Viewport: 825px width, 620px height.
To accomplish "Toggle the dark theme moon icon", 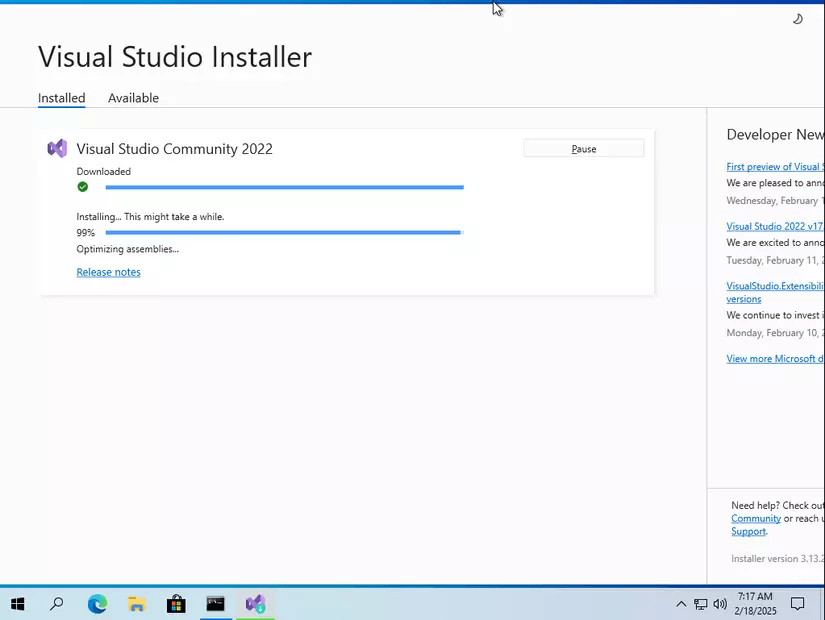I will click(x=797, y=19).
